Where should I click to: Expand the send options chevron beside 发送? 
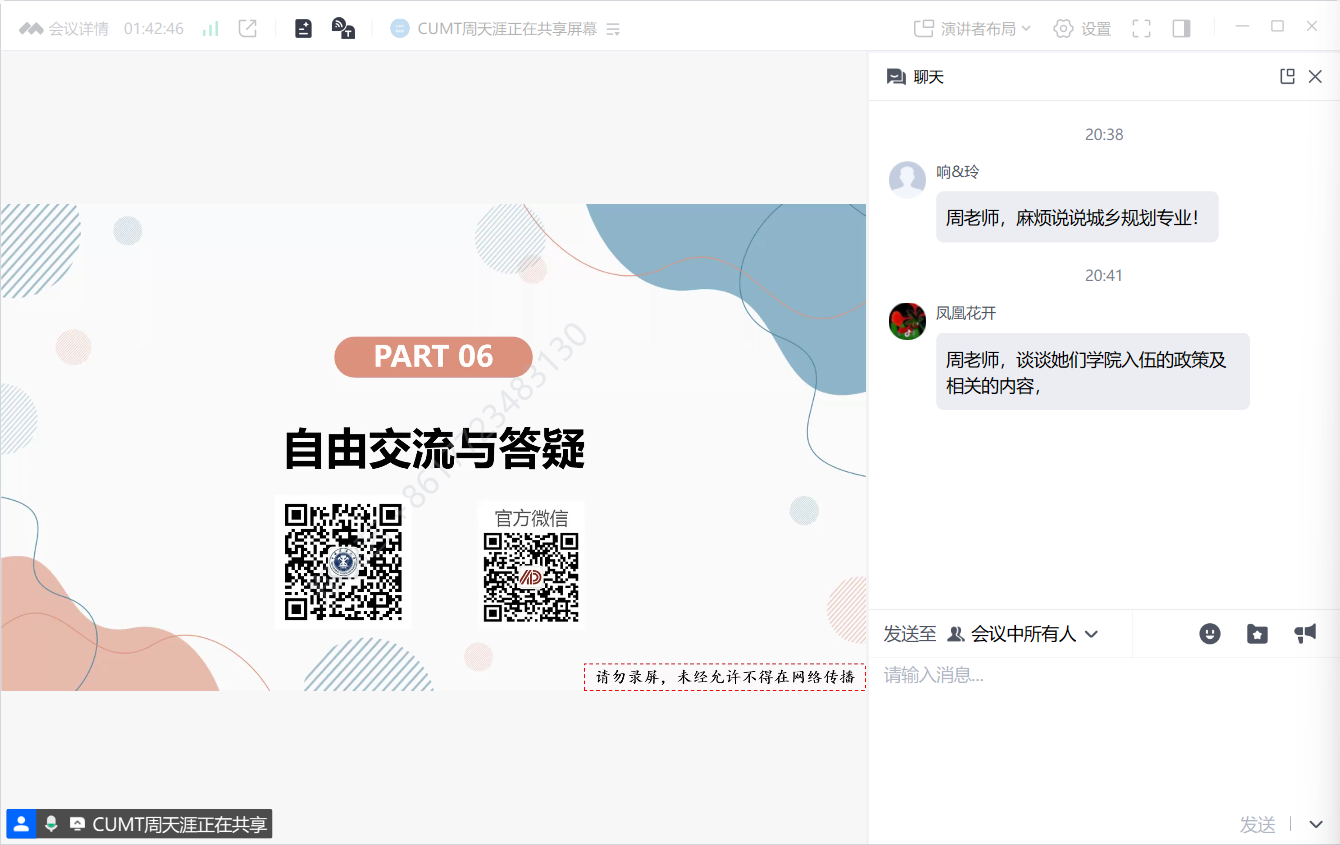[1316, 824]
